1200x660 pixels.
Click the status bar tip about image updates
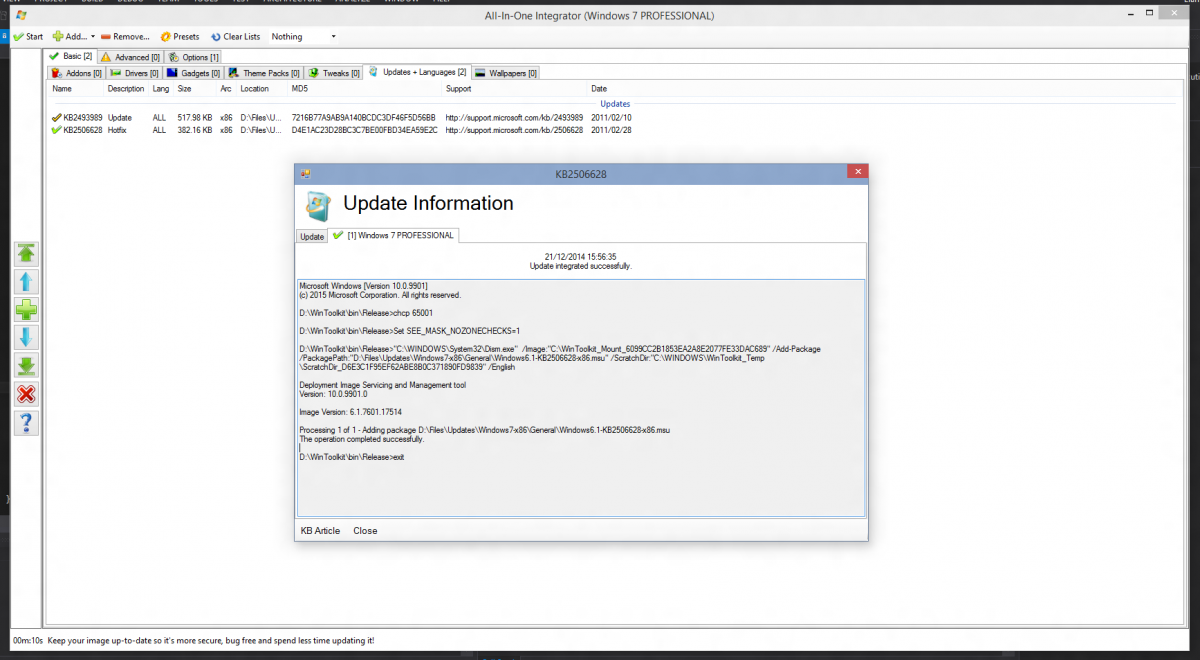pyautogui.click(x=209, y=640)
